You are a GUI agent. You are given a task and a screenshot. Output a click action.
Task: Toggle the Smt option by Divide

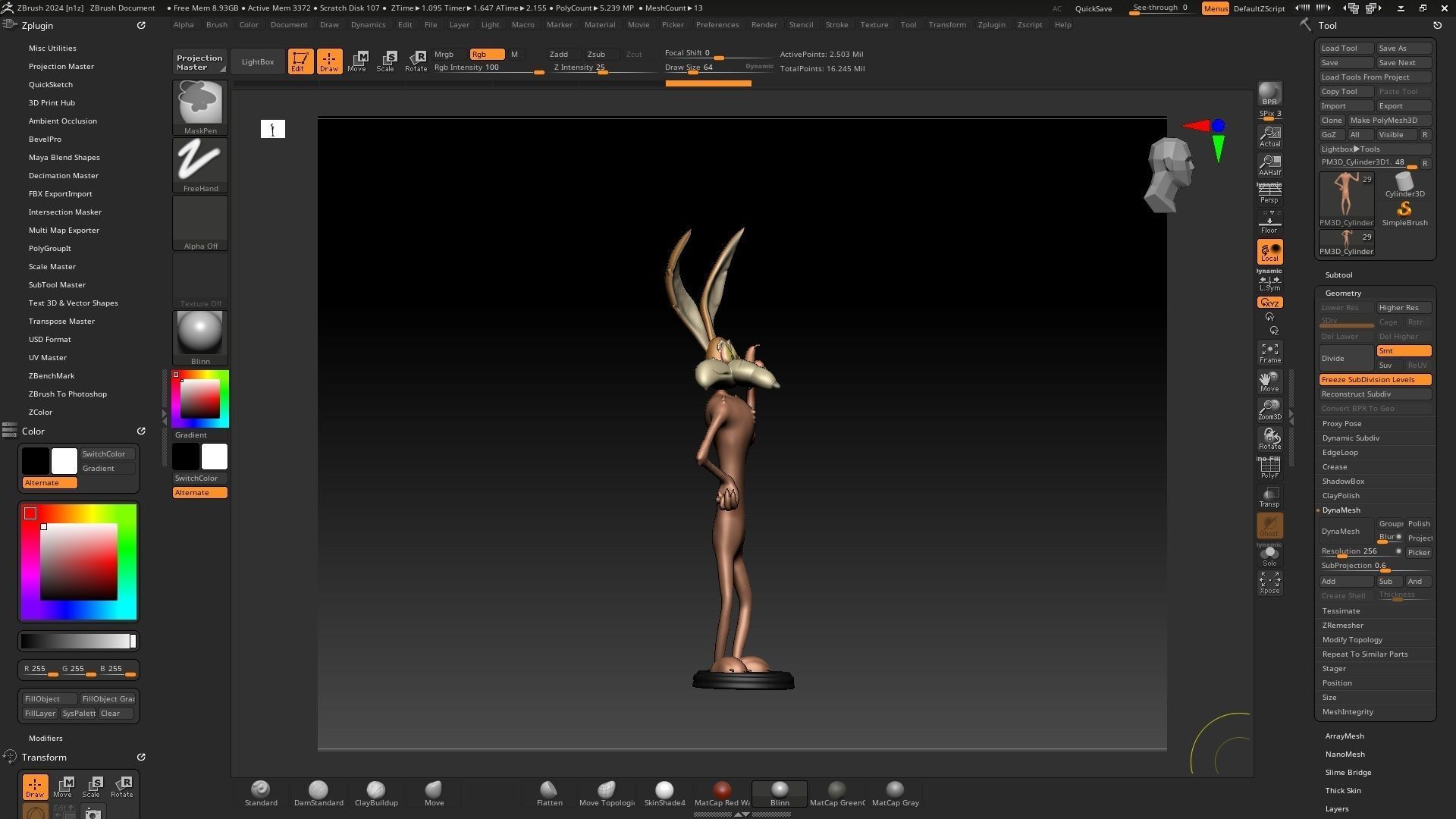click(1404, 350)
